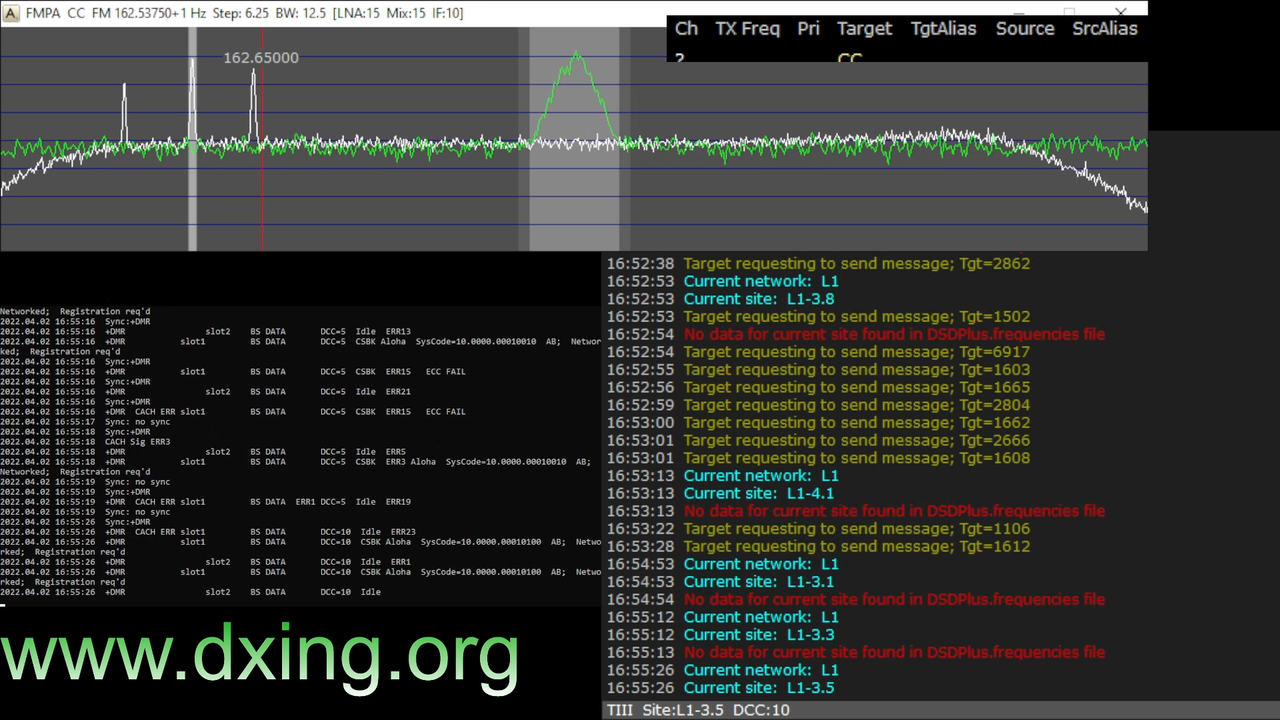Click the 16:54:53 'Current site: L1-3.1' line
The height and width of the screenshot is (720, 1280).
pos(720,582)
